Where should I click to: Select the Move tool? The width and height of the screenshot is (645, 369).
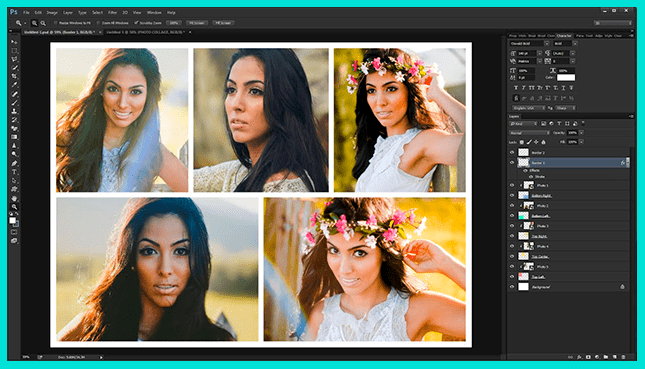tap(14, 42)
